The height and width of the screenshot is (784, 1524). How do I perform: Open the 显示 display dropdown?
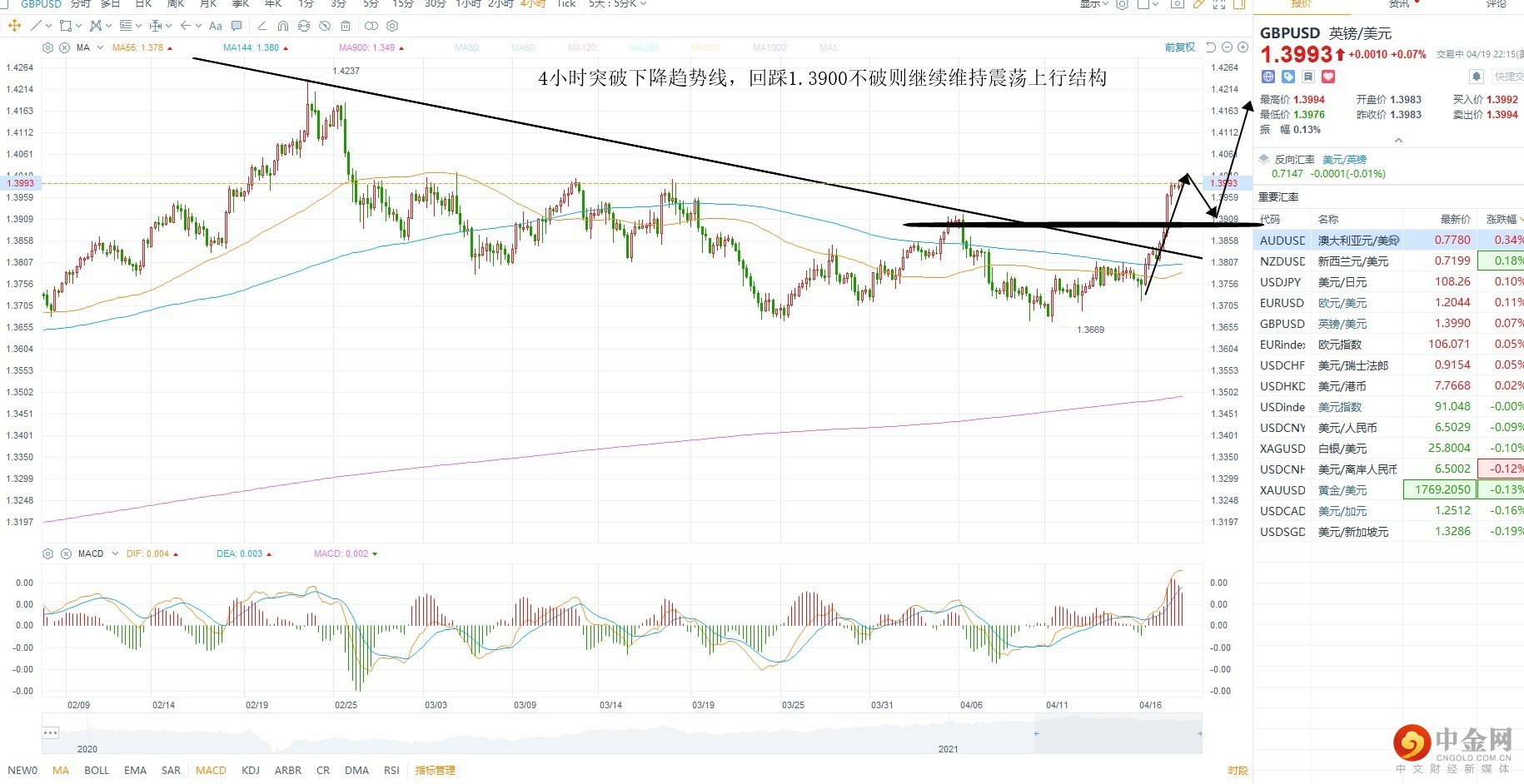[x=1093, y=4]
